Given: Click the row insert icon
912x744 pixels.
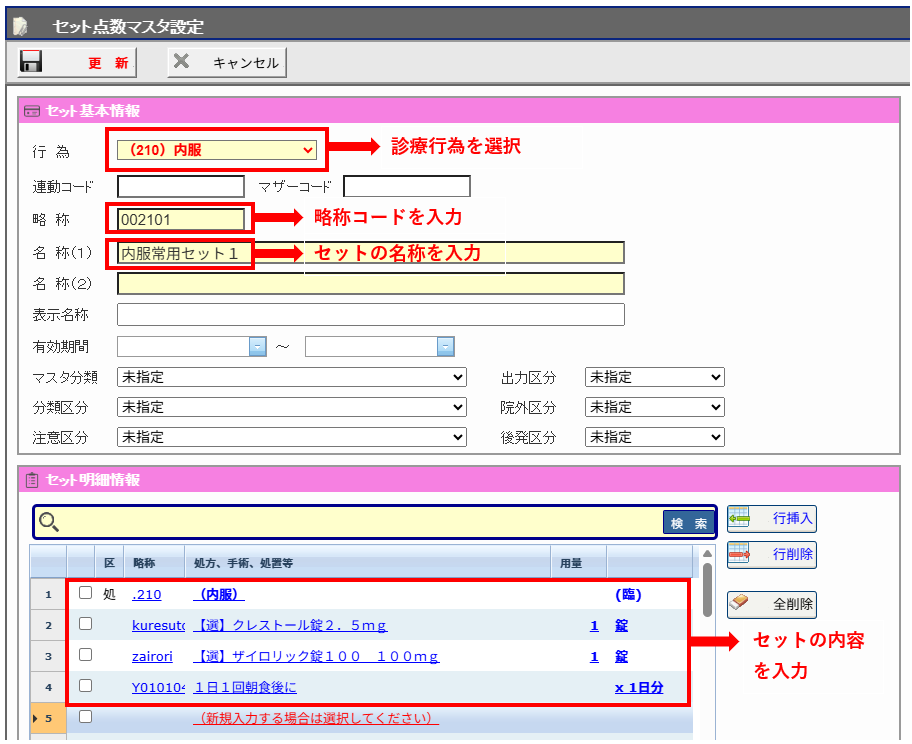Looking at the screenshot, I should click(740, 518).
